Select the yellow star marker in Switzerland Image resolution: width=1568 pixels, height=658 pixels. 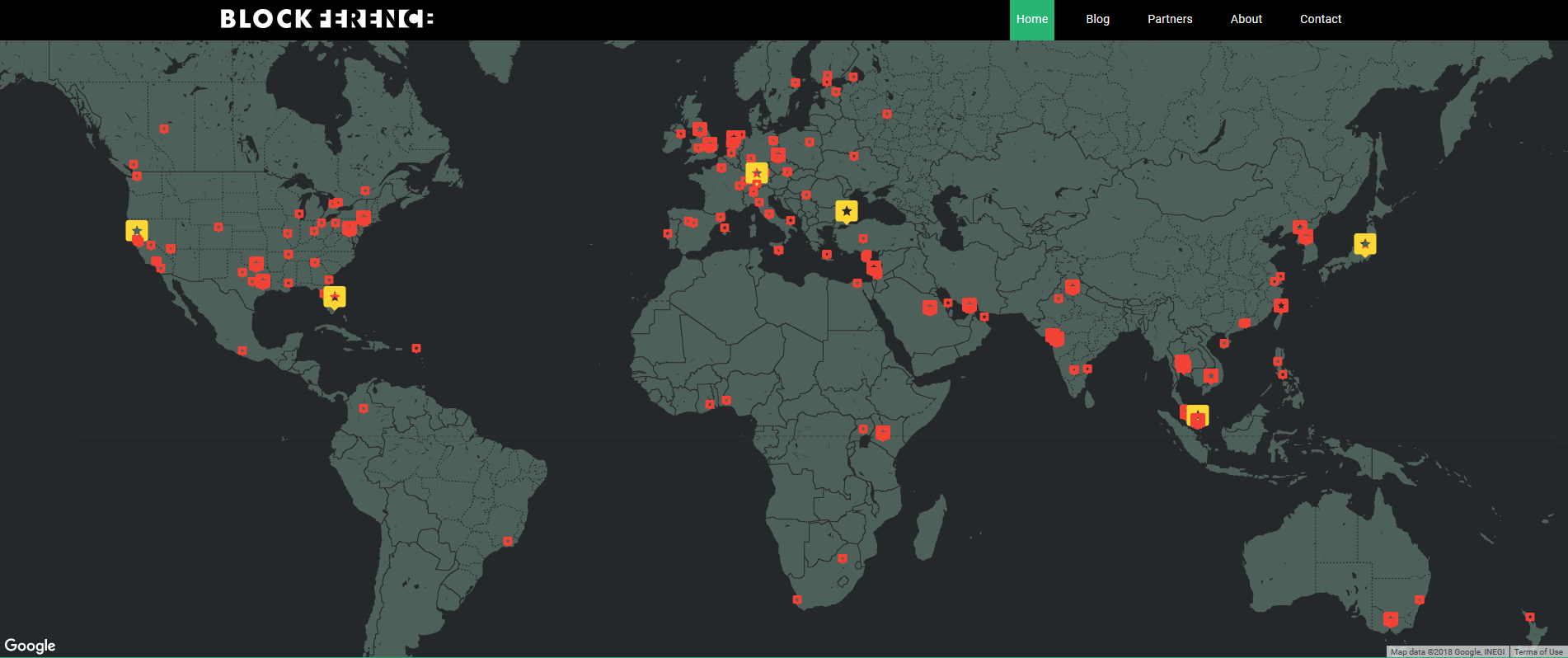click(x=757, y=173)
